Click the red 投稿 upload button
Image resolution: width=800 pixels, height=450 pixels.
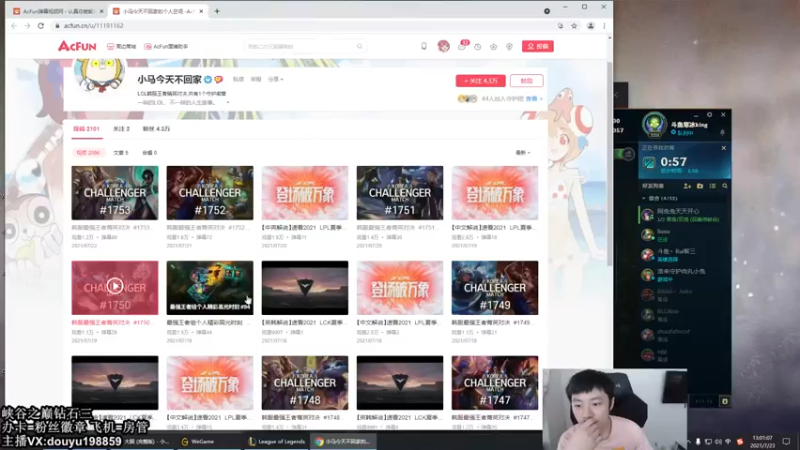[538, 46]
